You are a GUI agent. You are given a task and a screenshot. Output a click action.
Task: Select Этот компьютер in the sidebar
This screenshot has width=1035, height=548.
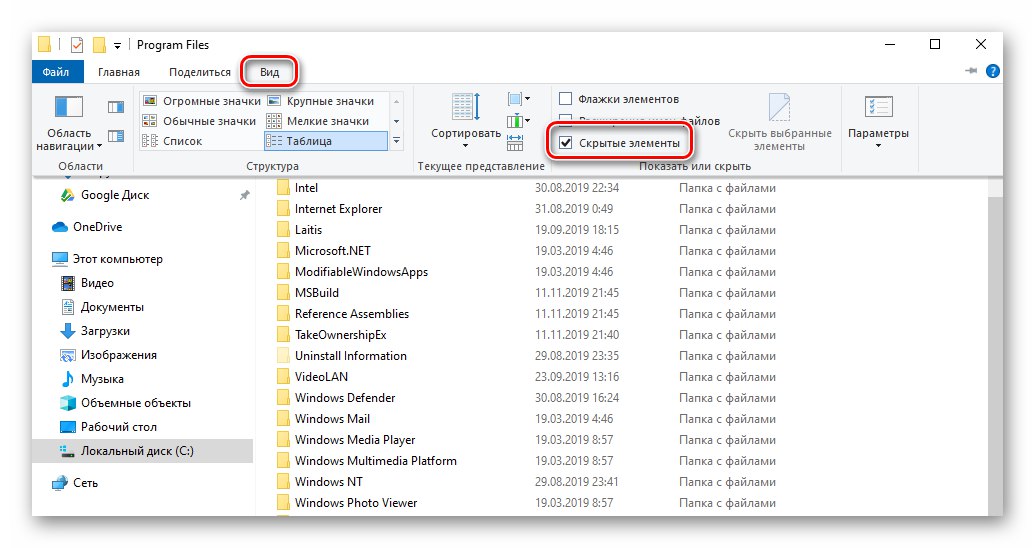click(x=117, y=259)
